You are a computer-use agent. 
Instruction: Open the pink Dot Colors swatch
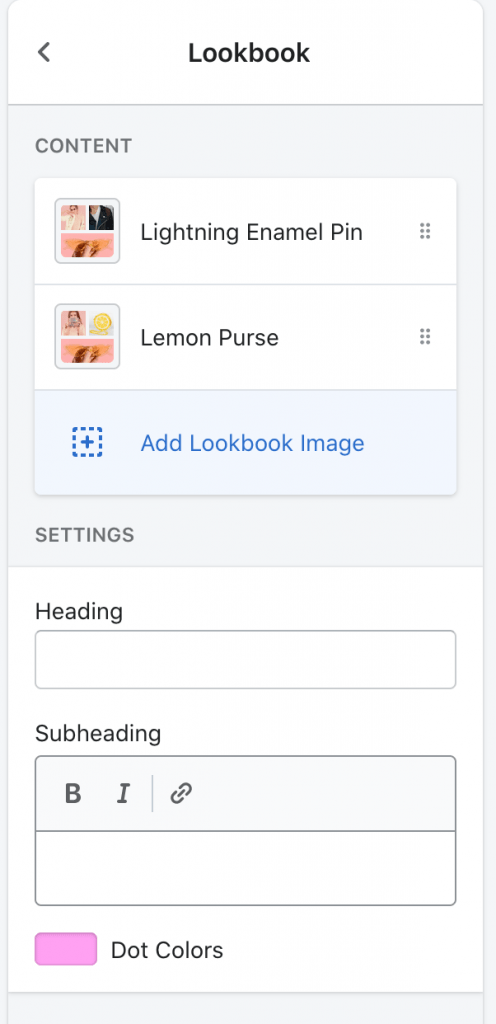(66, 949)
